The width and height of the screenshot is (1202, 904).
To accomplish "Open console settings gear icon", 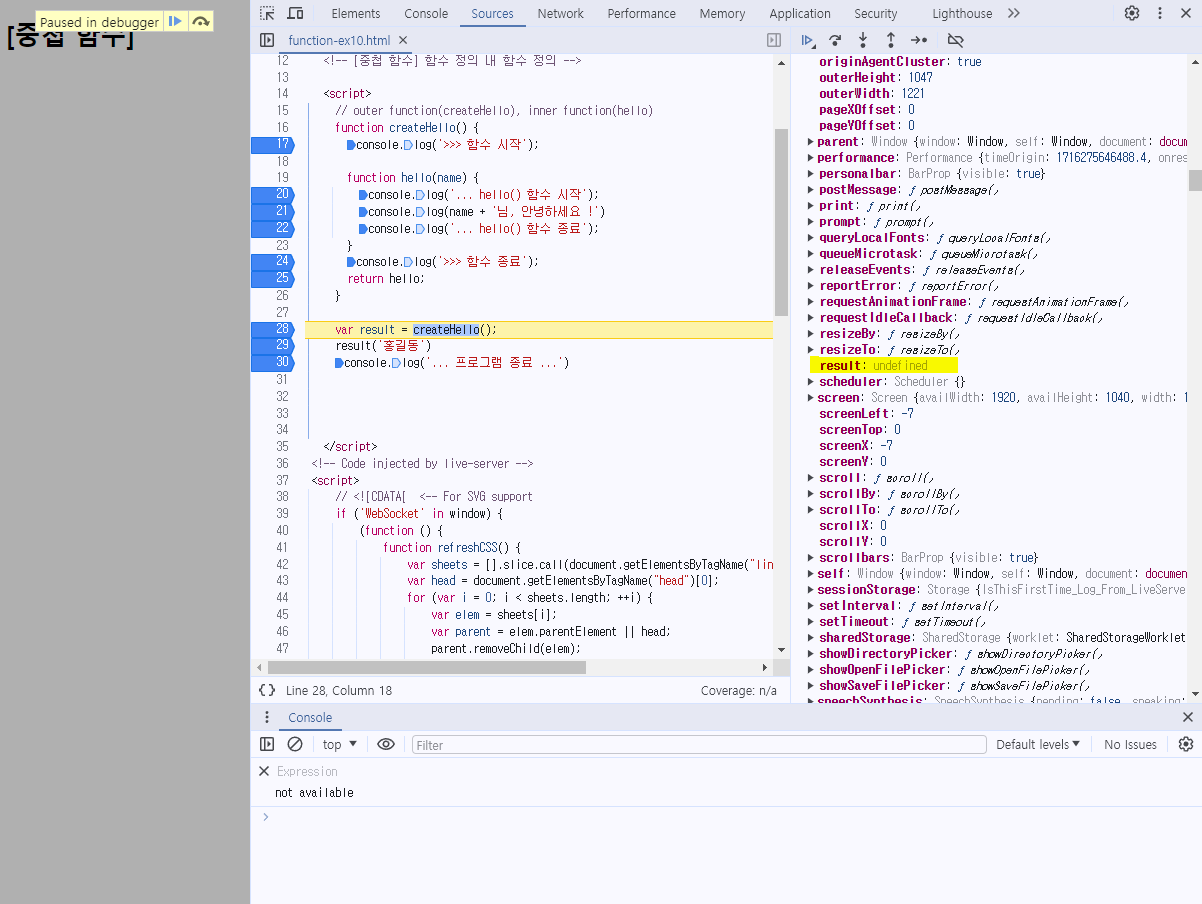I will pos(1186,744).
